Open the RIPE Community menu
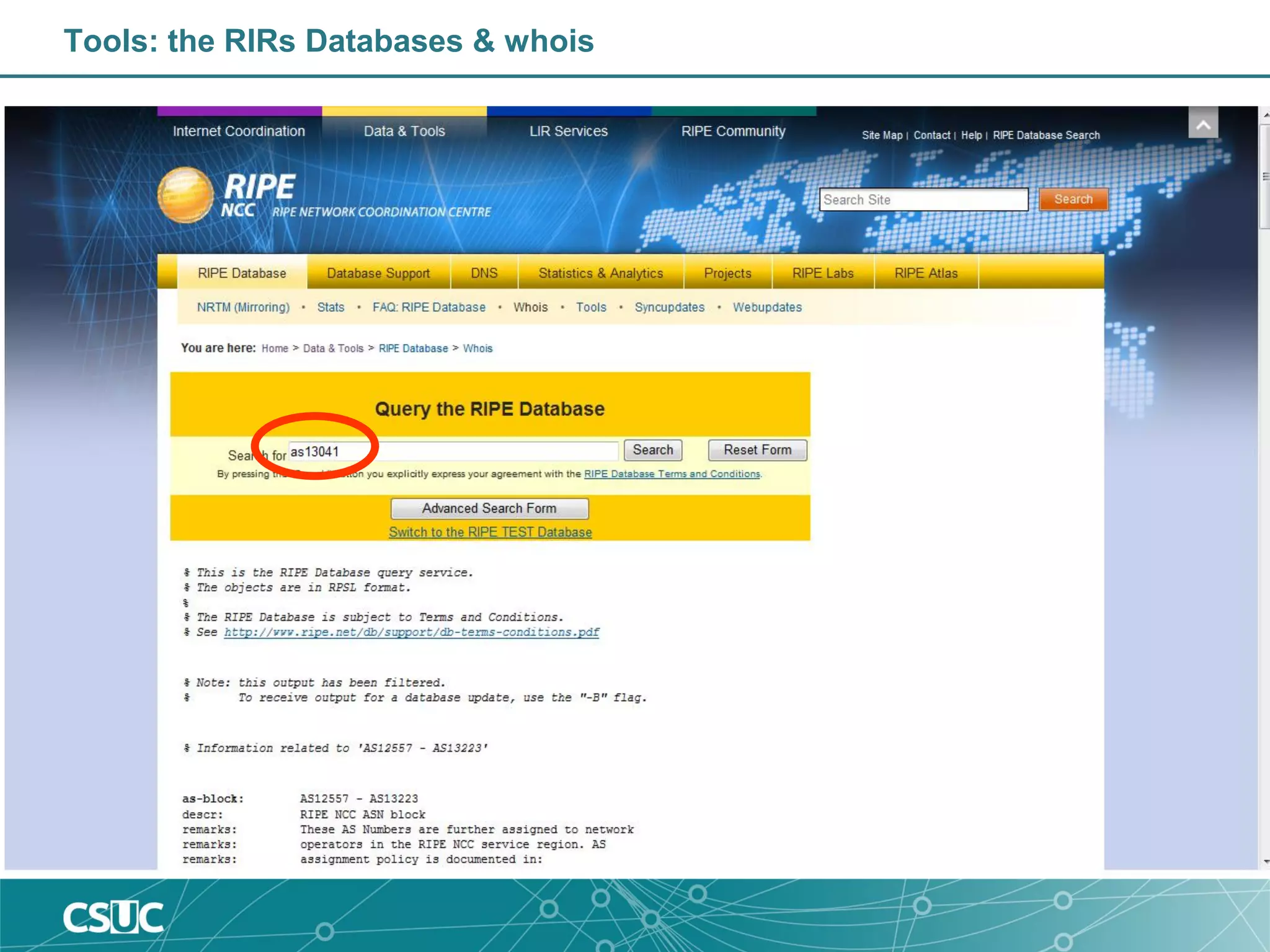This screenshot has height=952, width=1270. [x=733, y=131]
